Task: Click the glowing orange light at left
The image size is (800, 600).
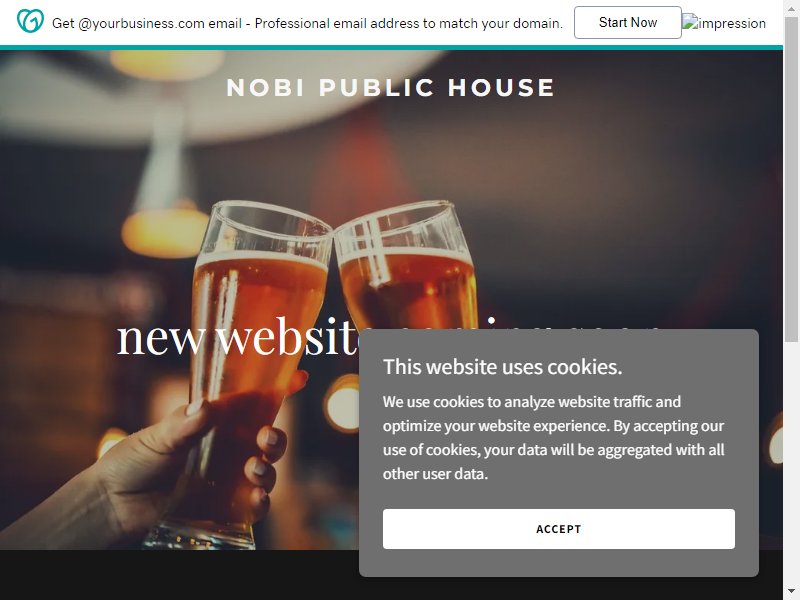Action: click(x=165, y=233)
